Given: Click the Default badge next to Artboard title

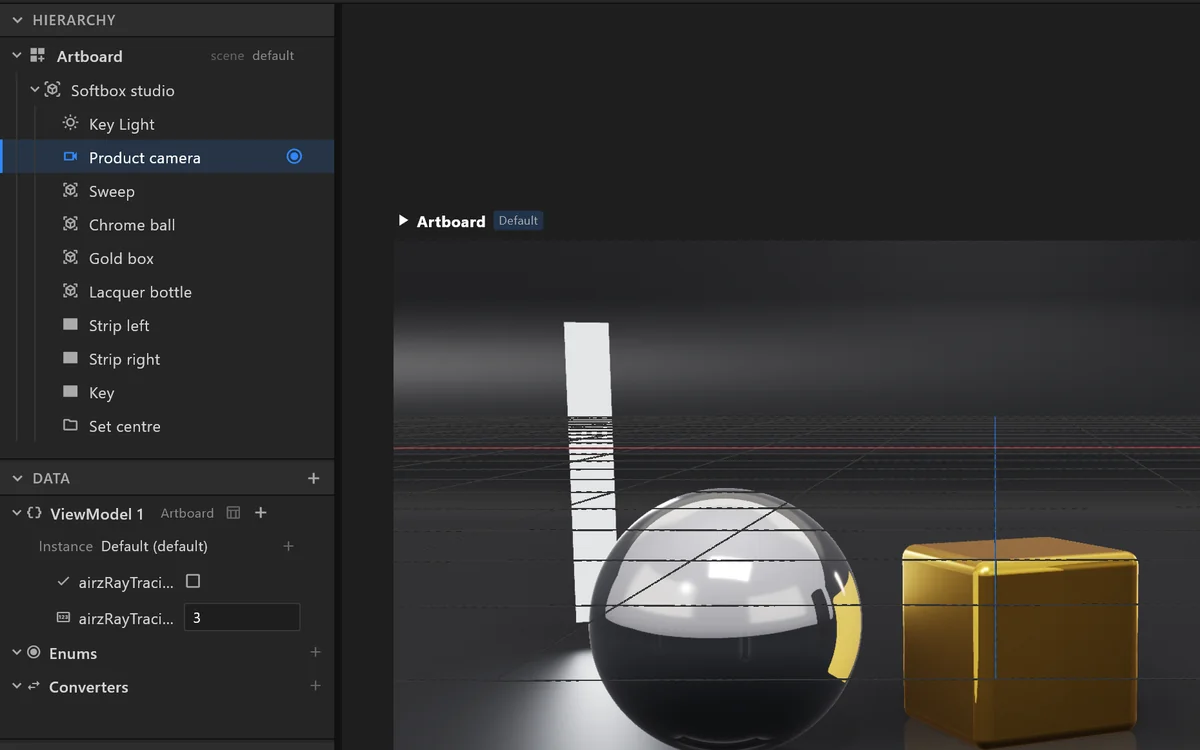Looking at the screenshot, I should 518,220.
